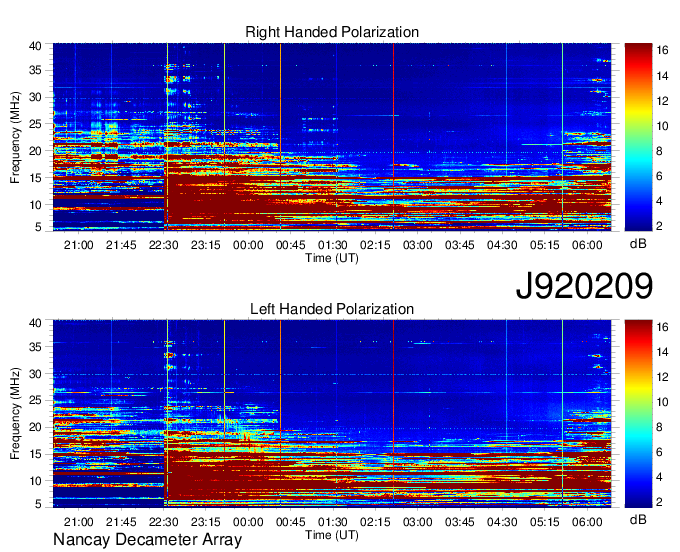Click the 14 dB value on the lower colorbar
This screenshot has height=552, width=680.
click(x=662, y=352)
